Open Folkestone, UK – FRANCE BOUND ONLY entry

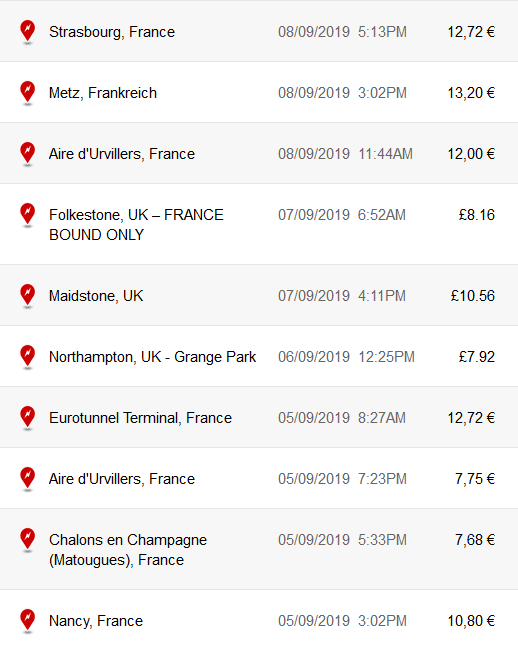coord(259,224)
